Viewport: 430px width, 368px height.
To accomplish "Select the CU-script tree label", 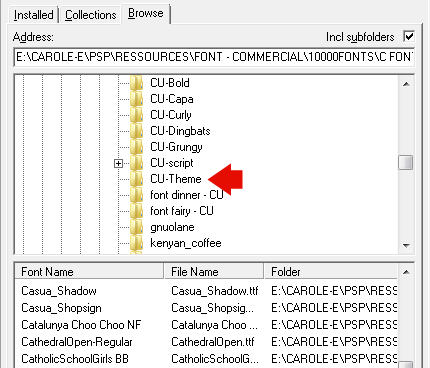I will point(172,163).
